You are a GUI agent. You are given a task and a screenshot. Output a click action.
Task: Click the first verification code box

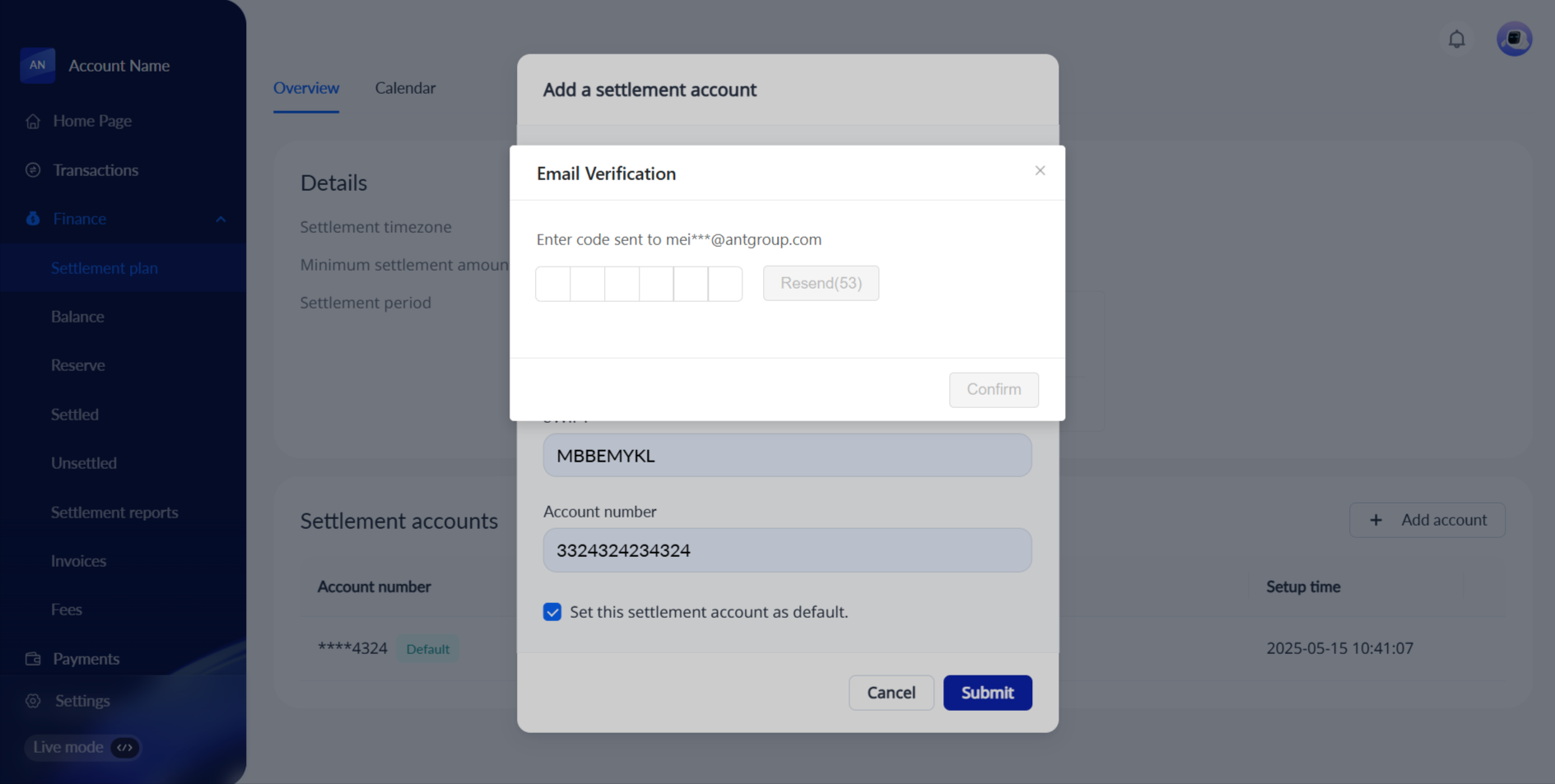[x=553, y=284]
